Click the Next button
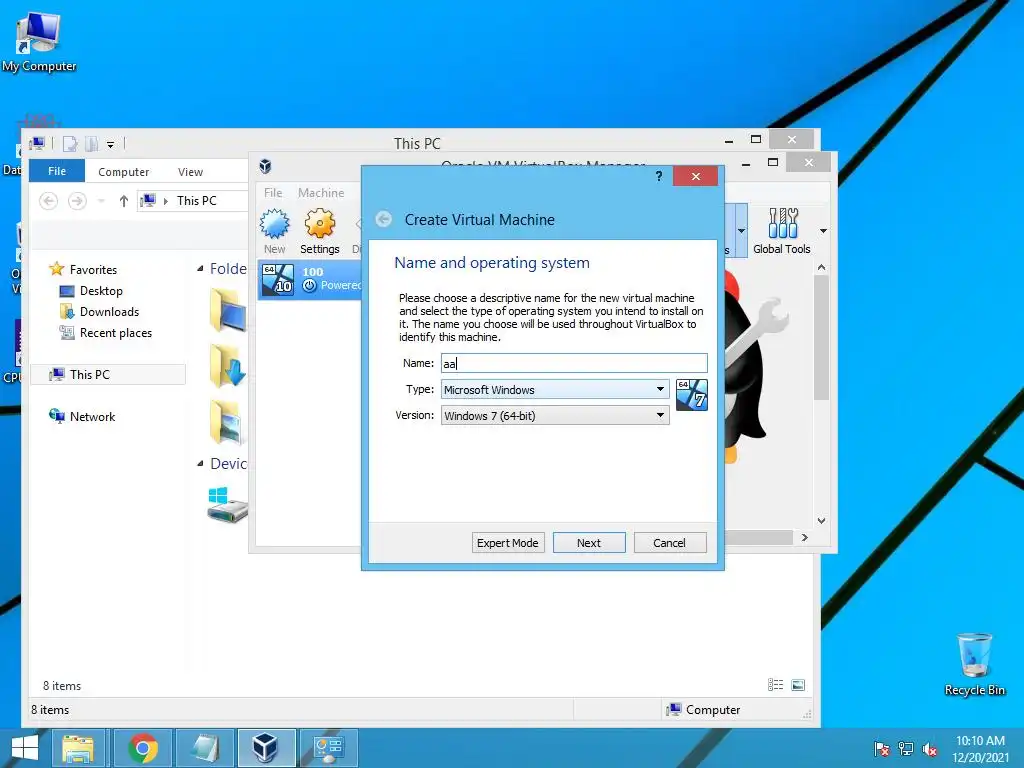 click(x=589, y=543)
